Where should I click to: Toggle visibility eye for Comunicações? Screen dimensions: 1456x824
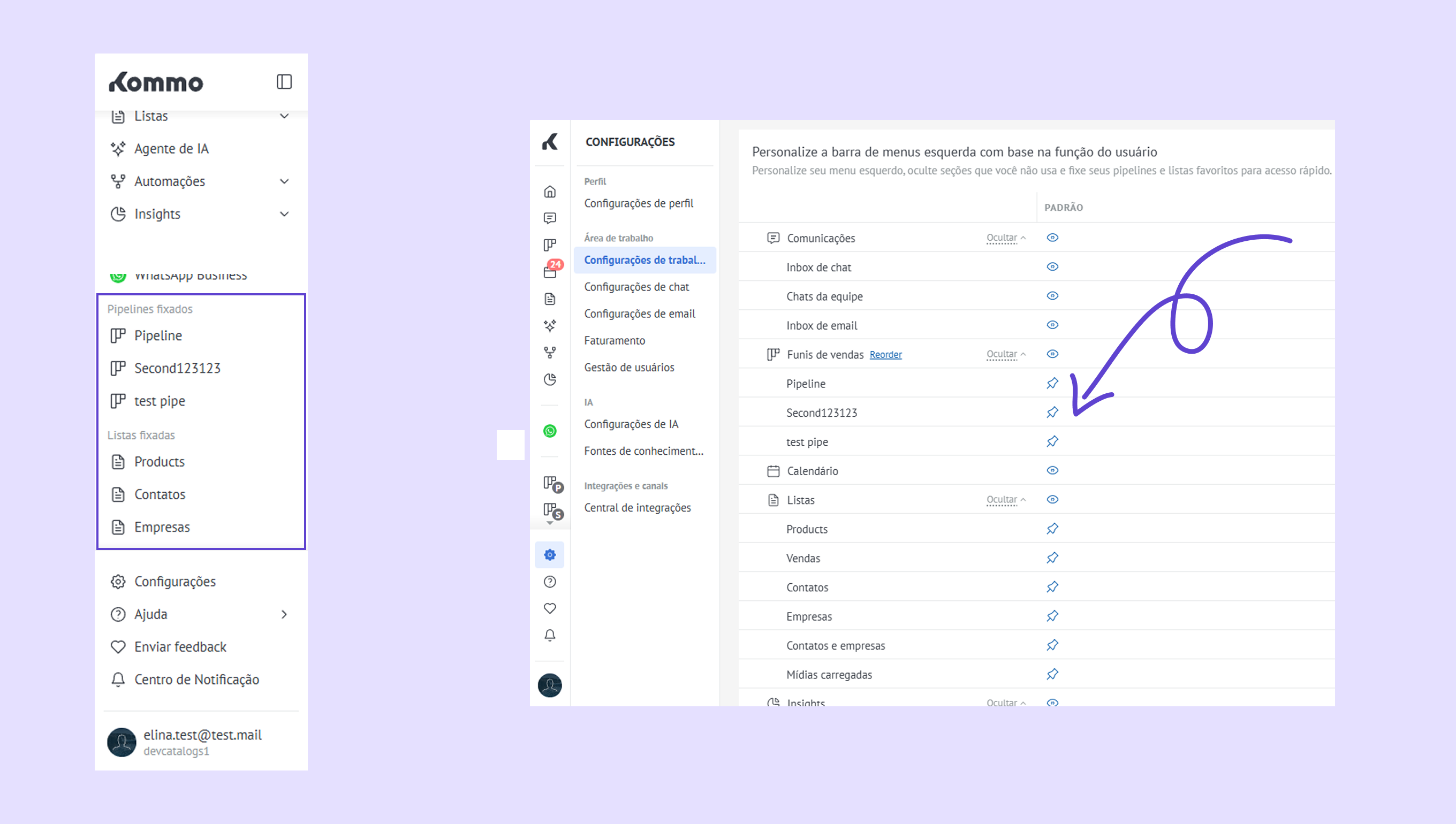[x=1052, y=238]
